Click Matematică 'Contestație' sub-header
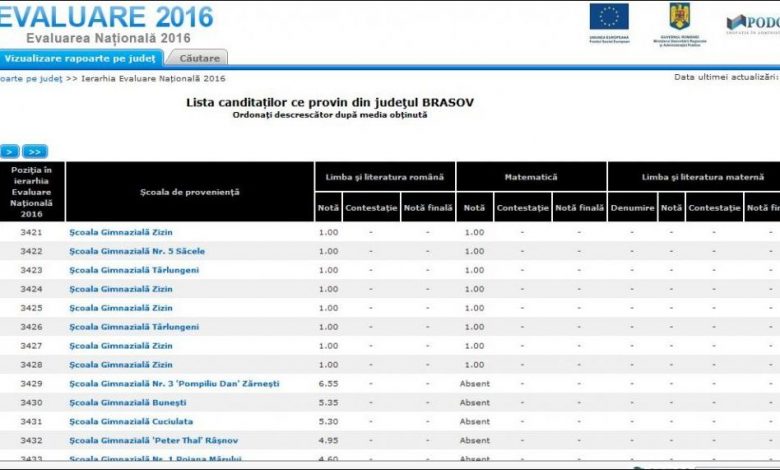 pyautogui.click(x=522, y=207)
